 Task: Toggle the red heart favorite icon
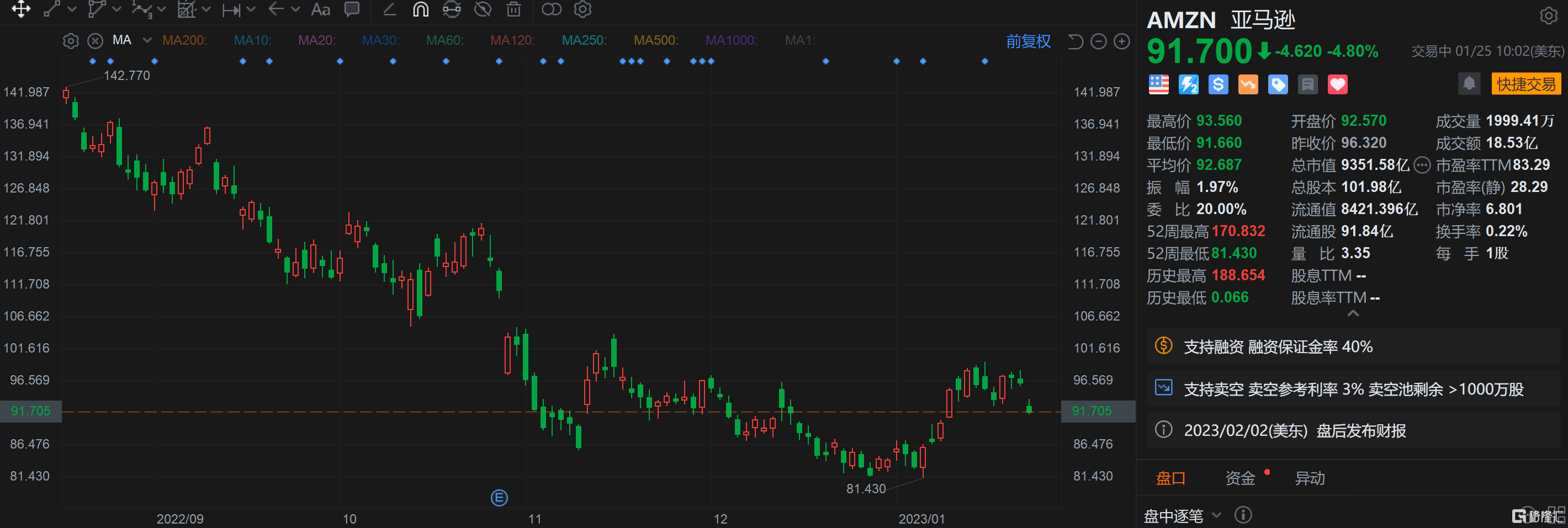click(1337, 84)
